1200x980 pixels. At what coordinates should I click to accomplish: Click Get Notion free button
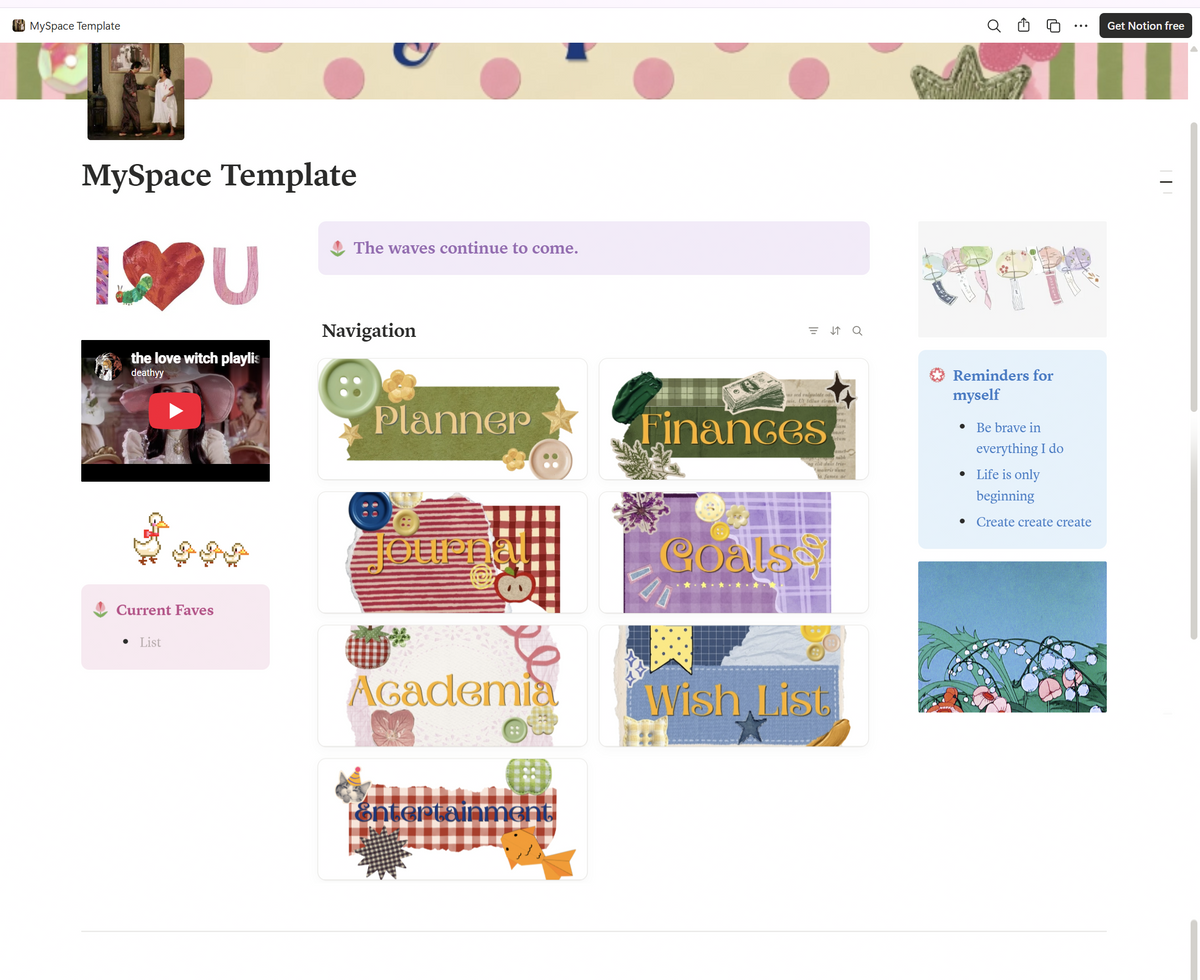point(1145,26)
